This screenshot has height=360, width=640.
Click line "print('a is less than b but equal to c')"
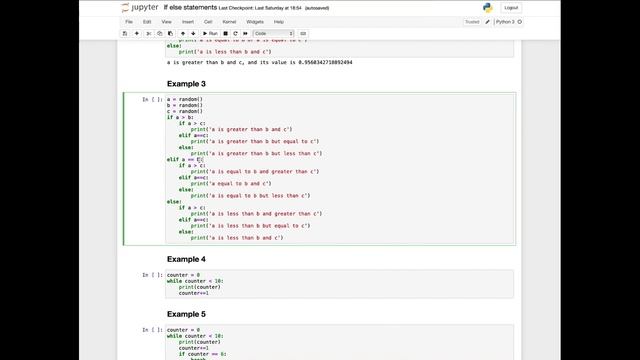[250, 226]
